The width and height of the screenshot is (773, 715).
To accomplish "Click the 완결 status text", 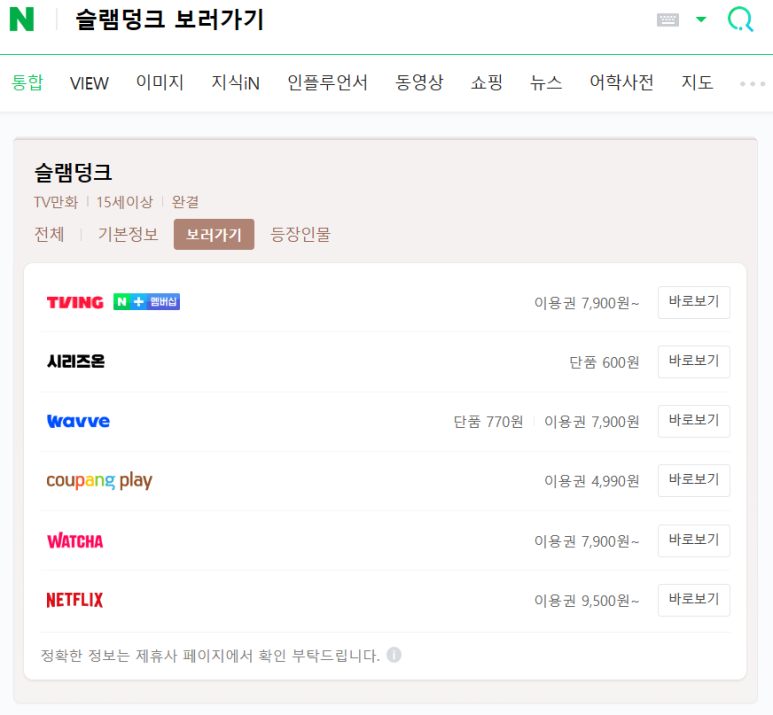I will point(185,202).
